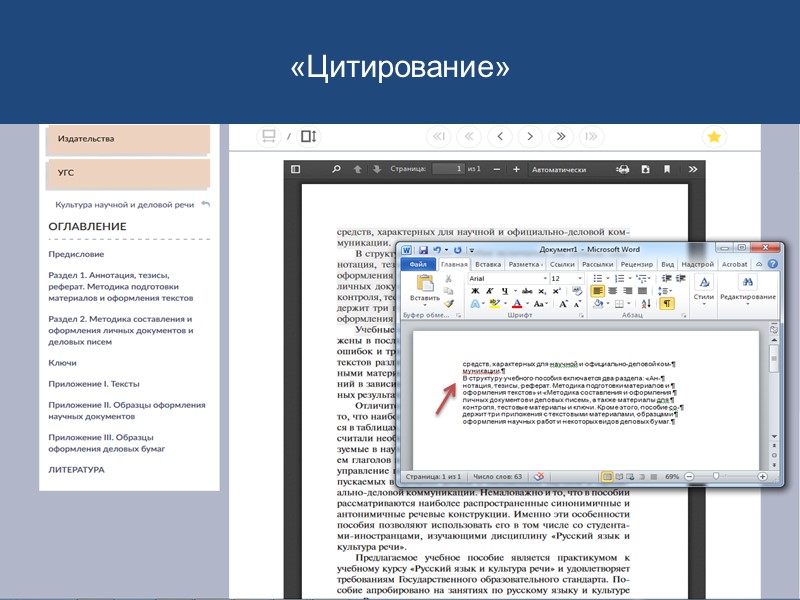This screenshot has height=600, width=800.
Task: Pick font color red A swatch
Action: 517,304
